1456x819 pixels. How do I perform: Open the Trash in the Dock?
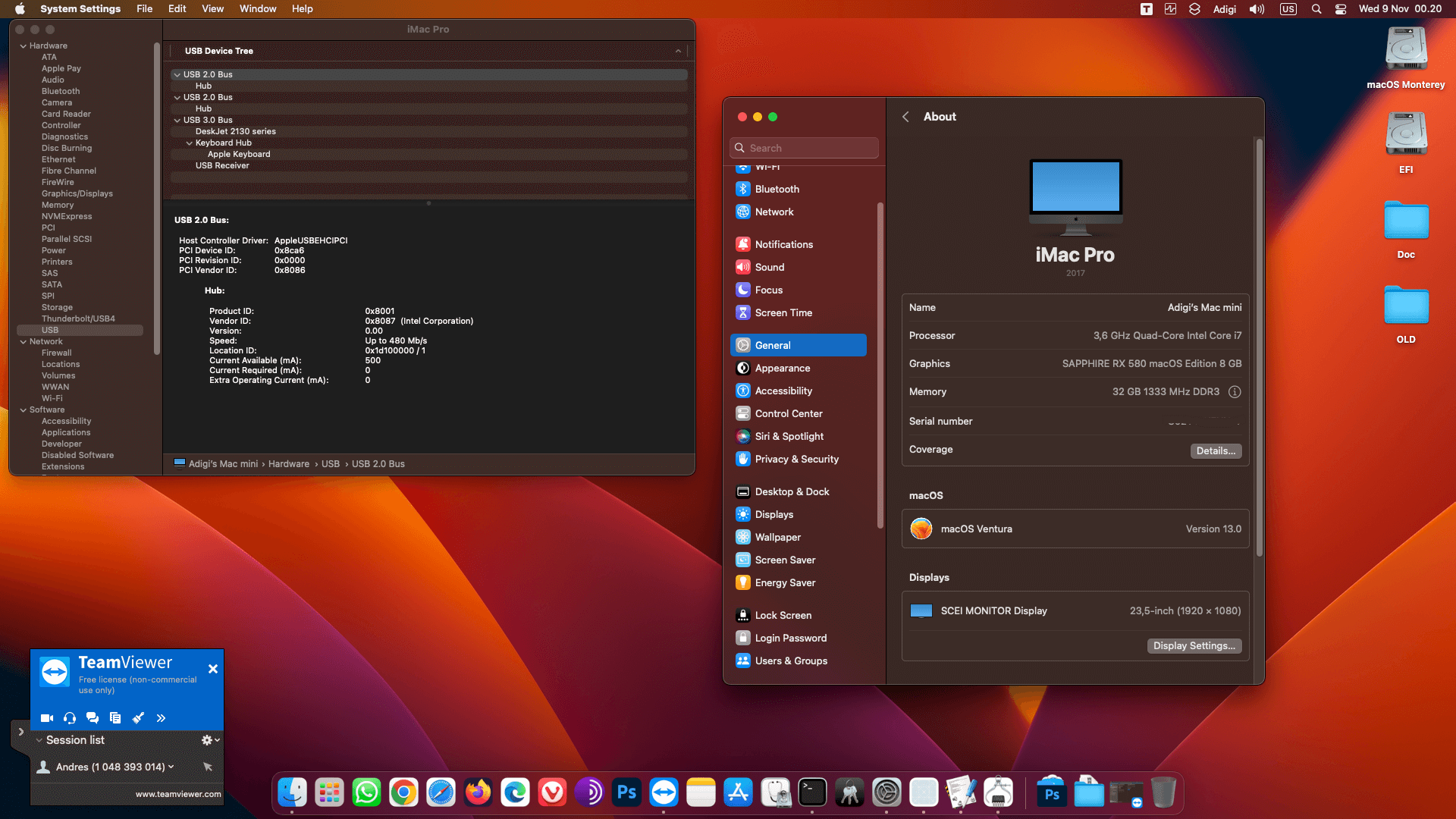tap(1163, 792)
